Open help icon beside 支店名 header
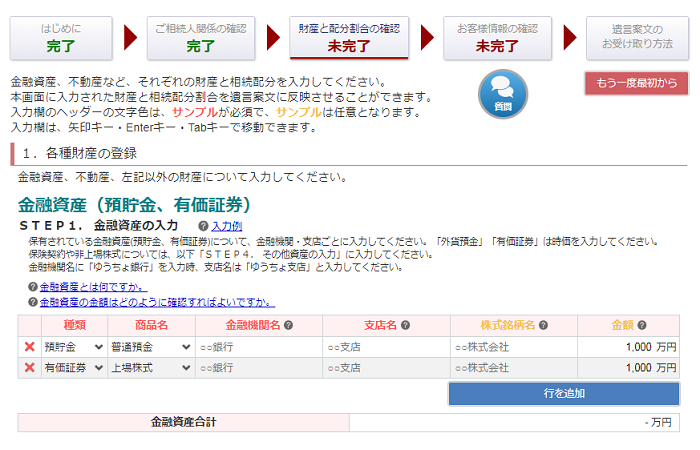The width and height of the screenshot is (700, 450). click(405, 325)
